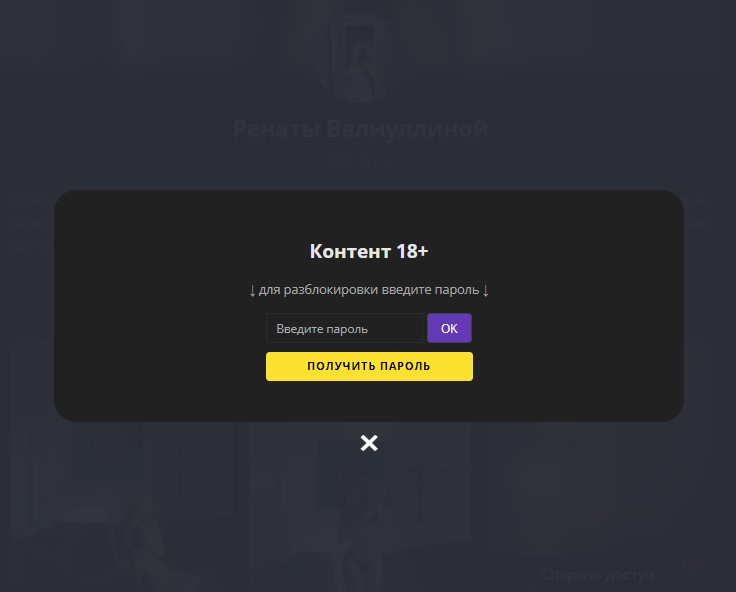The width and height of the screenshot is (736, 592).
Task: Click the dimmed circular avatar at top
Action: coord(360,58)
